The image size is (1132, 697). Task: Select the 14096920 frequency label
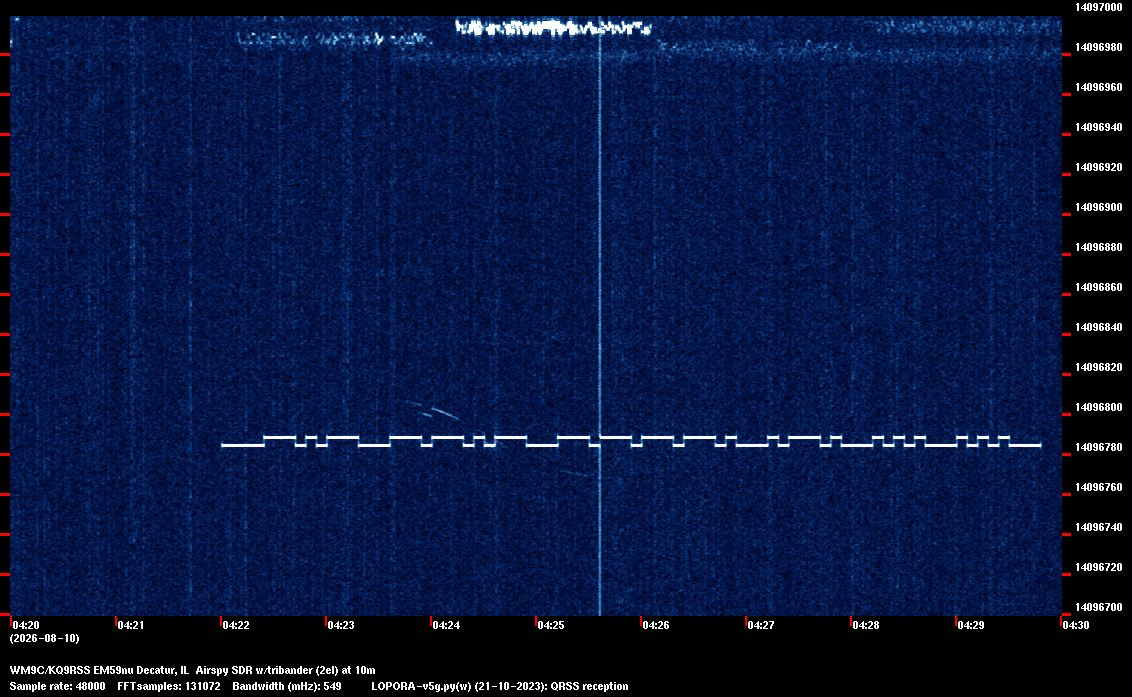tap(1099, 168)
